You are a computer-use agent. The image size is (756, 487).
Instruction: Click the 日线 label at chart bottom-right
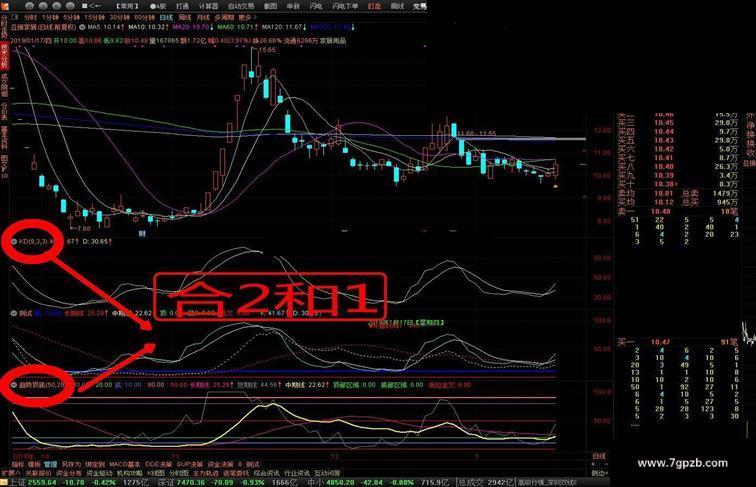599,456
